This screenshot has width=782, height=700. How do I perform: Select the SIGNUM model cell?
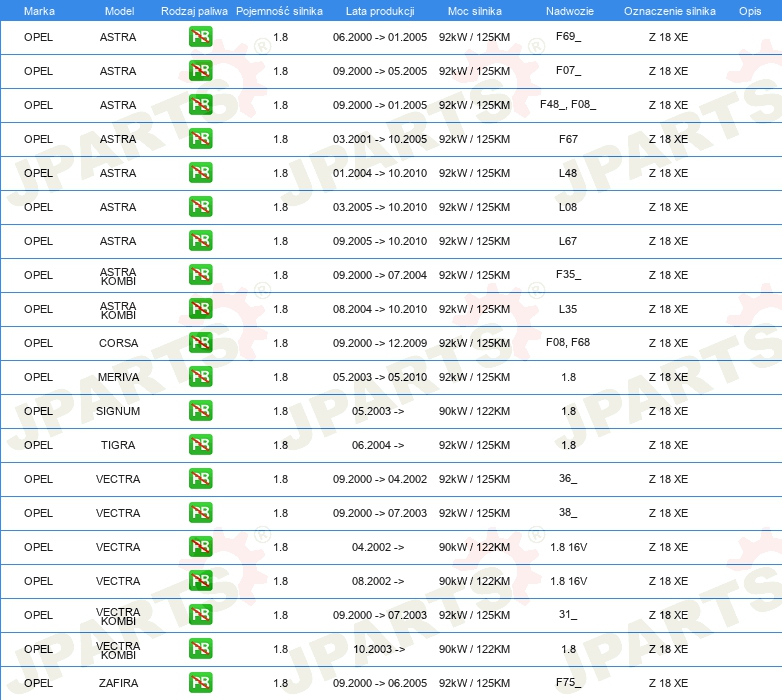pos(118,411)
